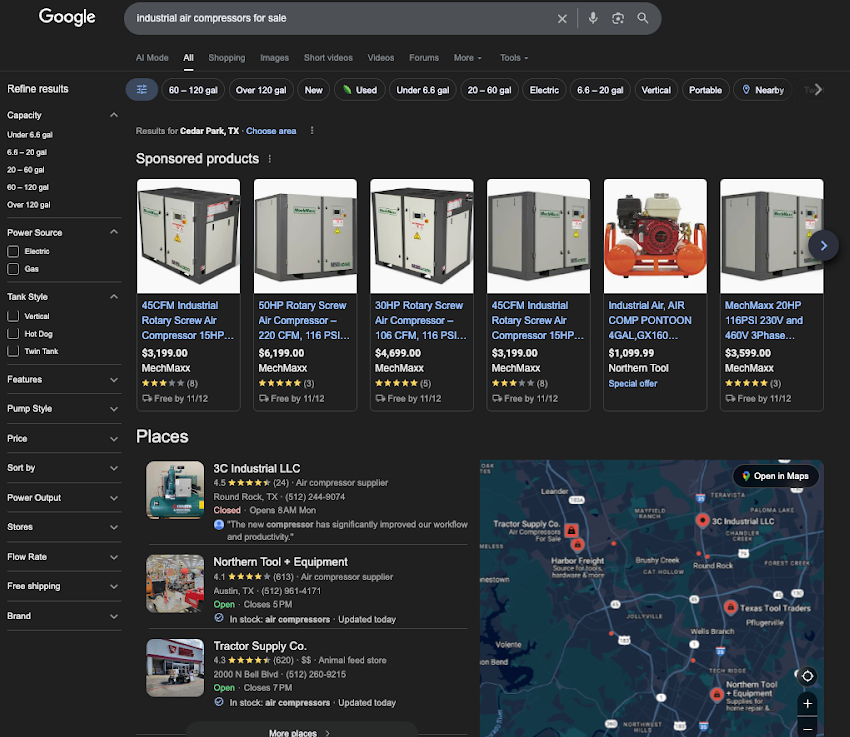Viewport: 850px width, 737px height.
Task: Switch to Short videos tab
Action: pos(328,57)
